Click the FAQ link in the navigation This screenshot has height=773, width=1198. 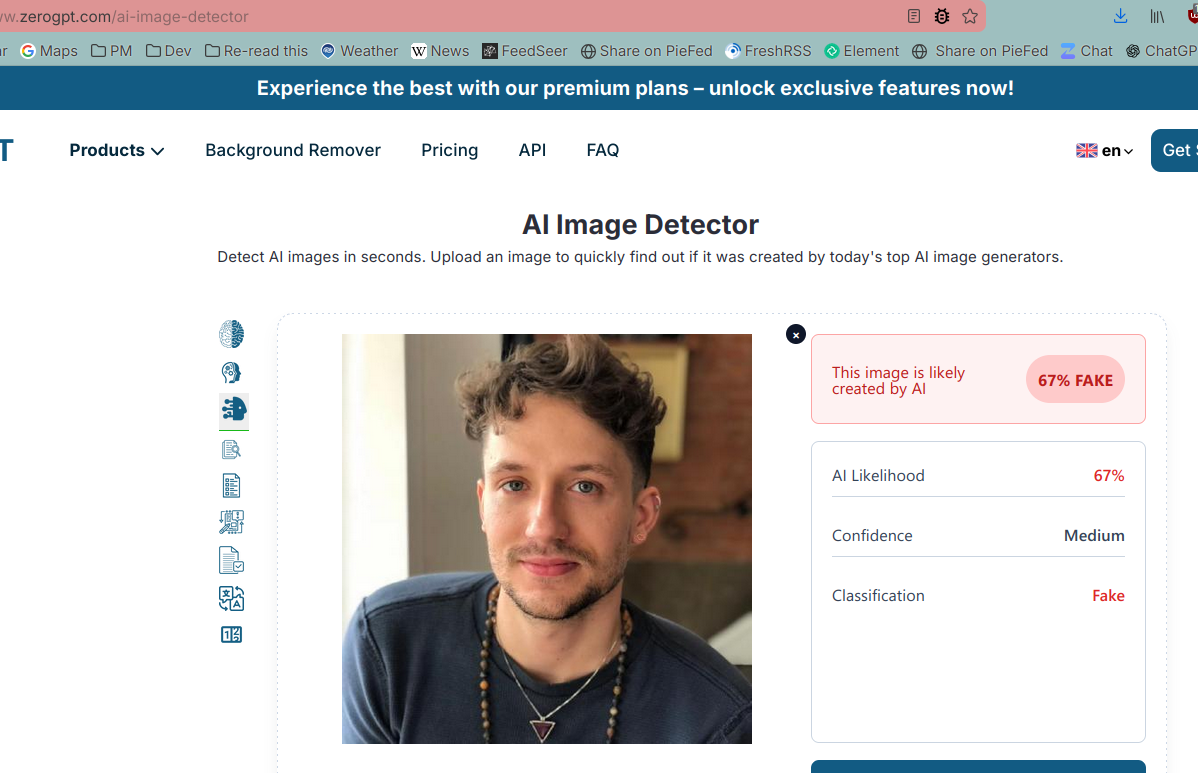click(x=603, y=150)
